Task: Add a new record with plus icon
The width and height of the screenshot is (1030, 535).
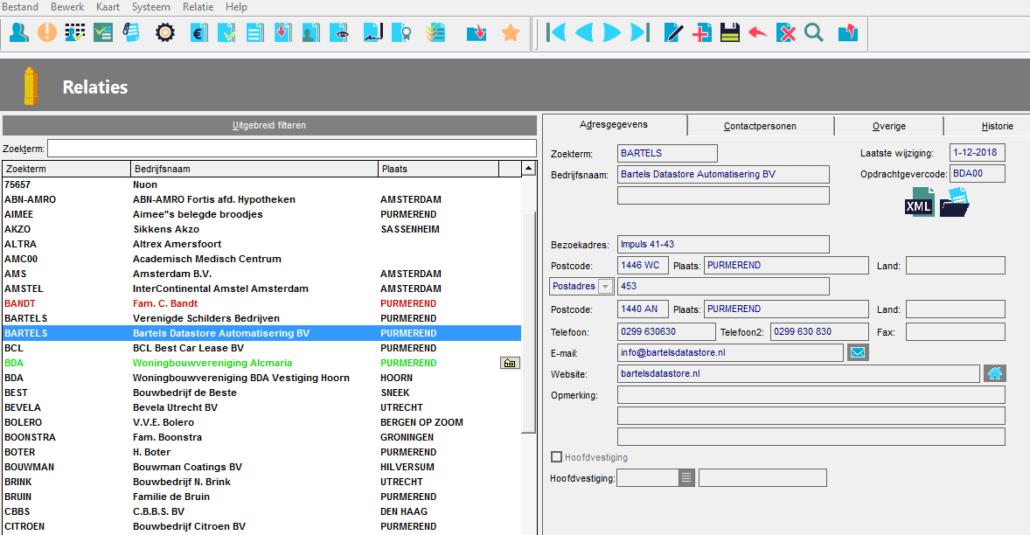Action: point(702,32)
